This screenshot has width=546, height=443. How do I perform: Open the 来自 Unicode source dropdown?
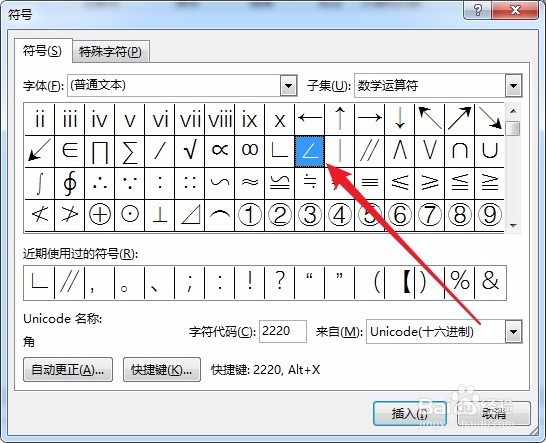514,332
